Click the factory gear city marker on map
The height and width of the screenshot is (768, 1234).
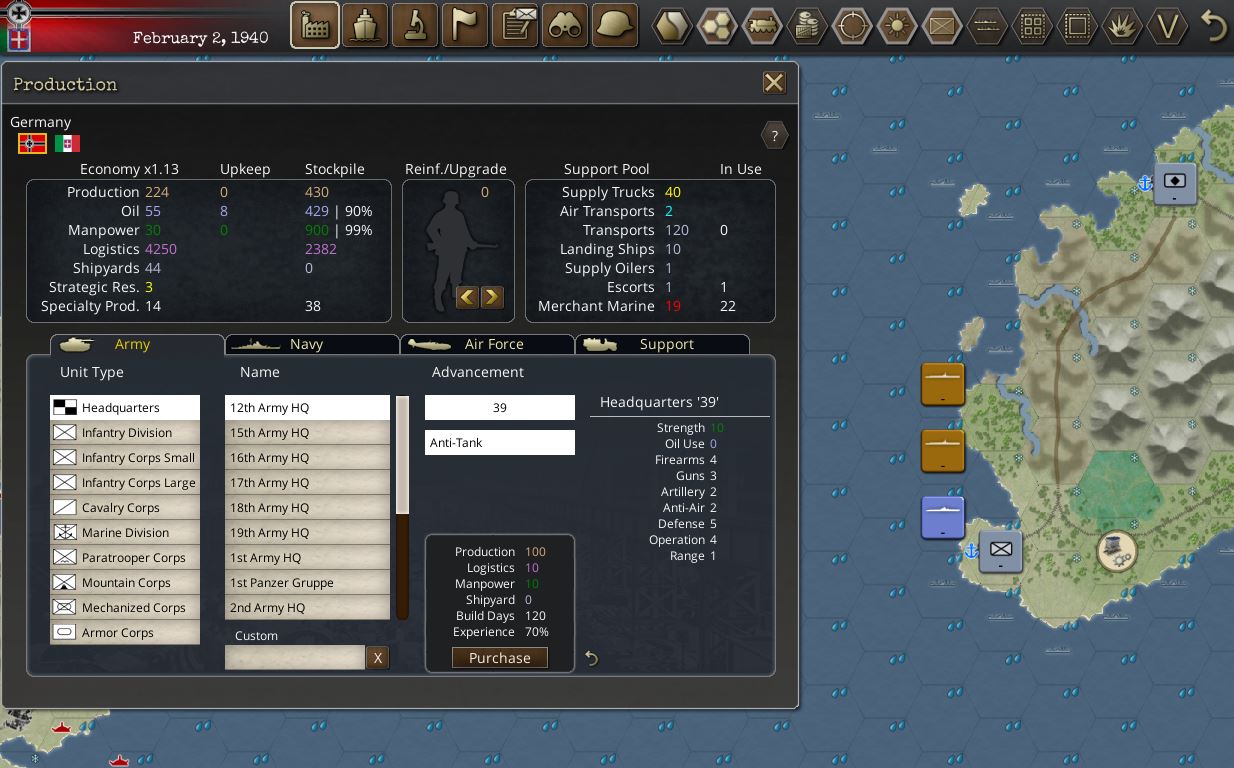coord(1117,551)
